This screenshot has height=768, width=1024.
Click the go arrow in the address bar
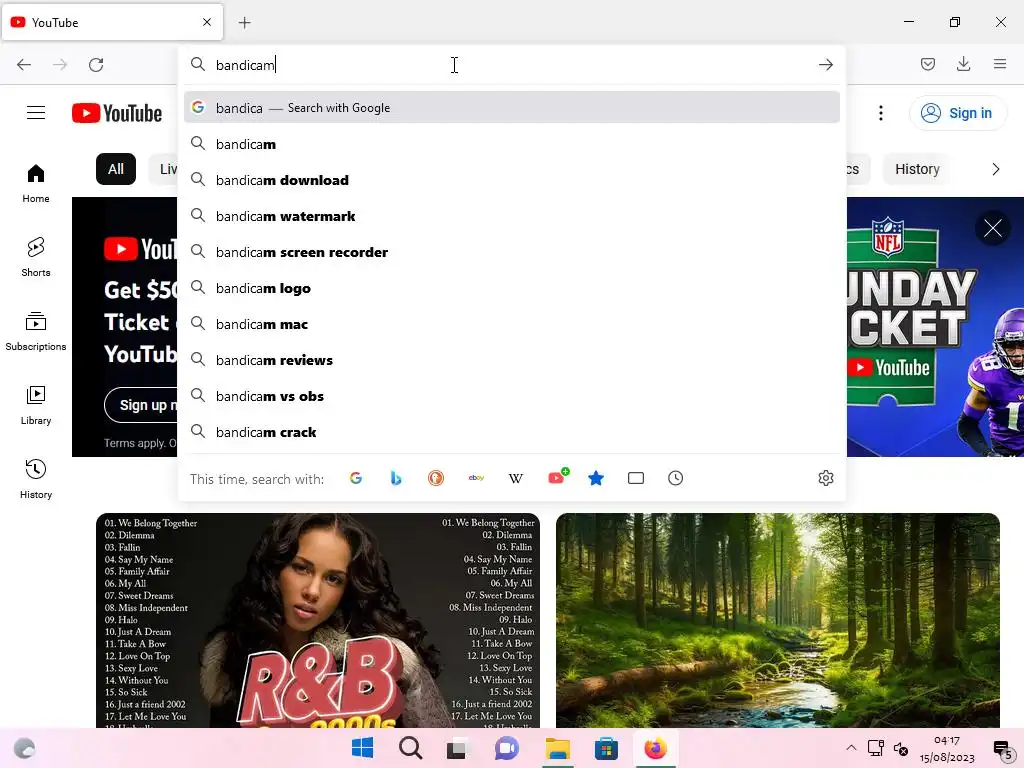(825, 65)
